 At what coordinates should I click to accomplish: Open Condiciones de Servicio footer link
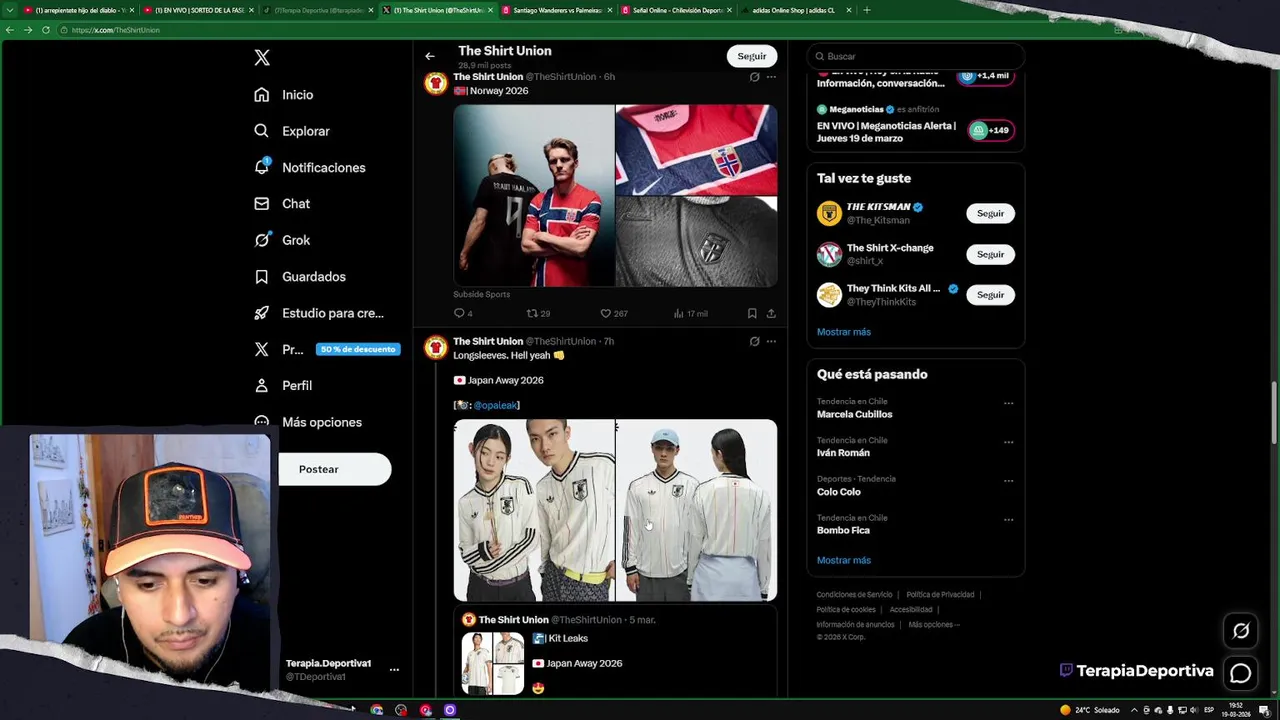(854, 595)
